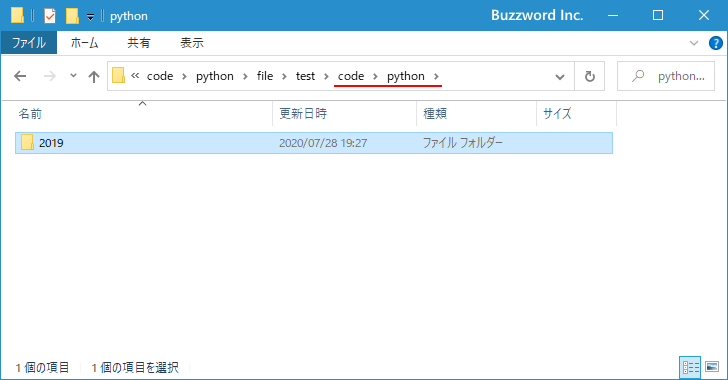This screenshot has width=728, height=380.
Task: Maximize the Explorer window
Action: pos(658,15)
